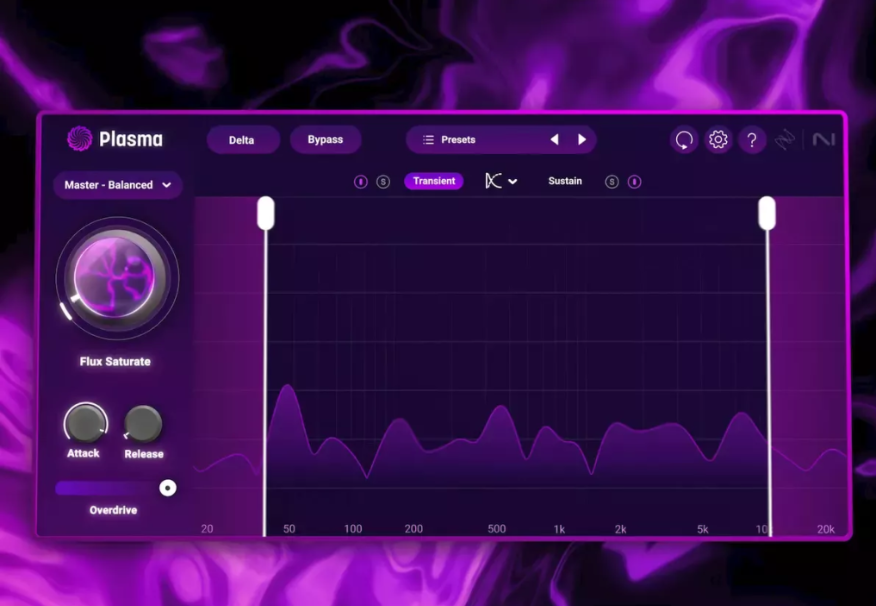Image resolution: width=876 pixels, height=606 pixels.
Task: Open the Presets list menu
Action: click(x=450, y=140)
